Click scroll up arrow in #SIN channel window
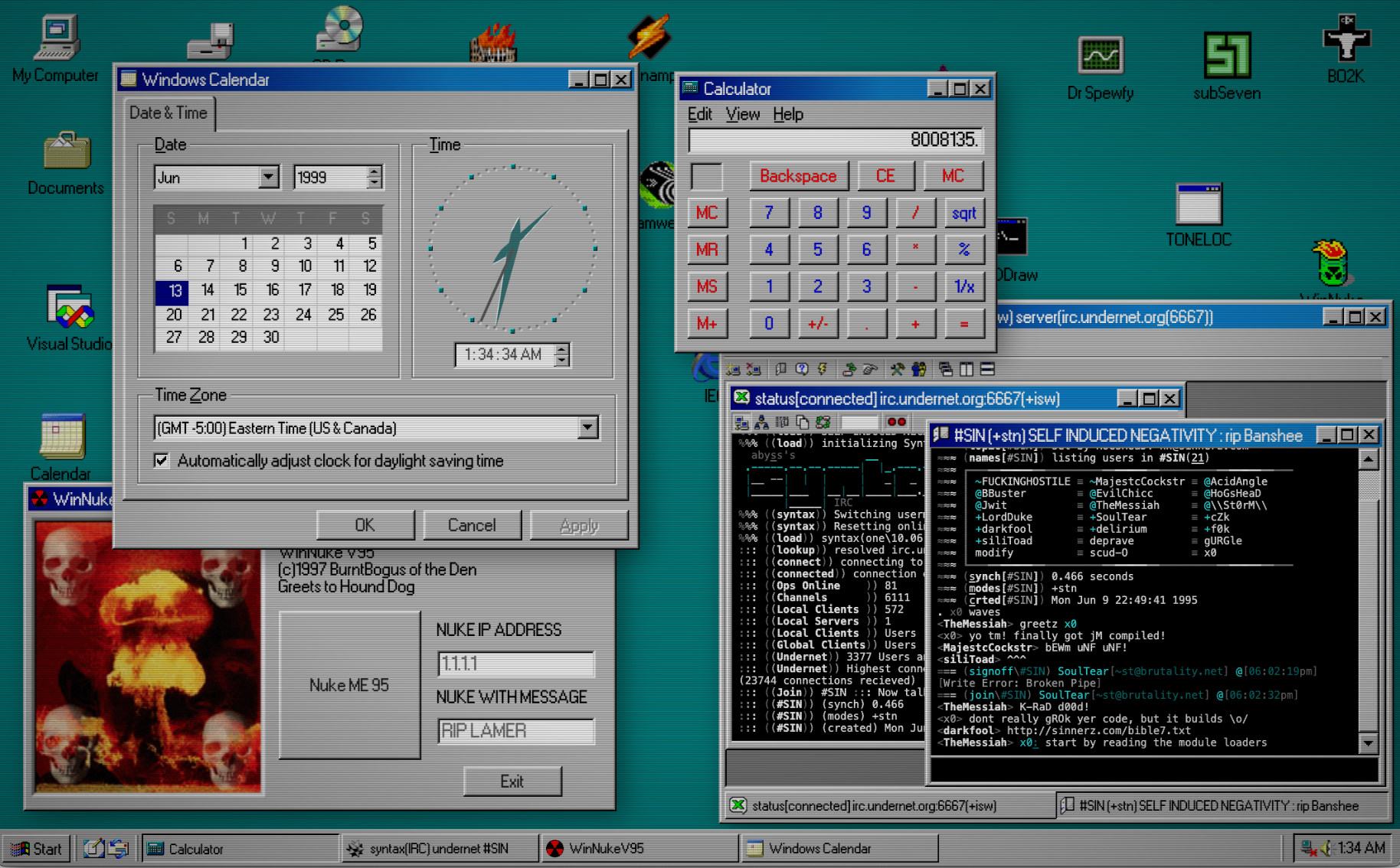 1369,459
